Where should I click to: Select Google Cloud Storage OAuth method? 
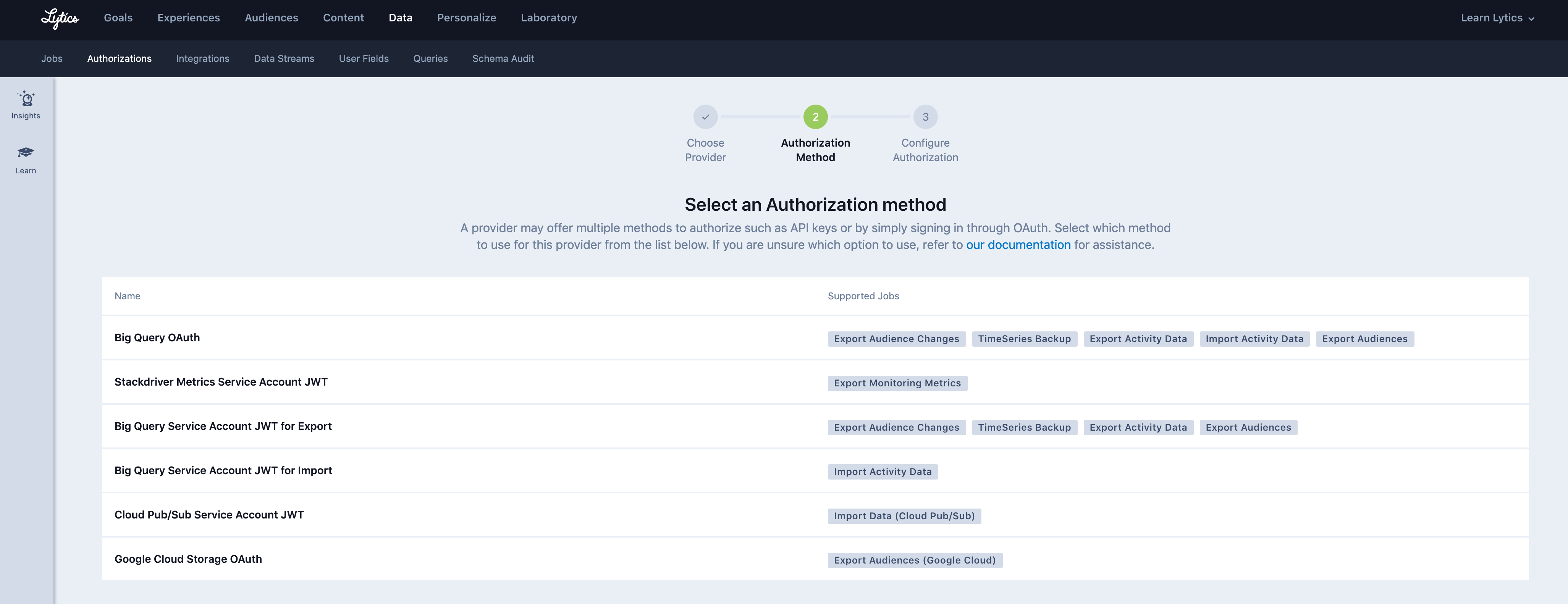pyautogui.click(x=188, y=559)
